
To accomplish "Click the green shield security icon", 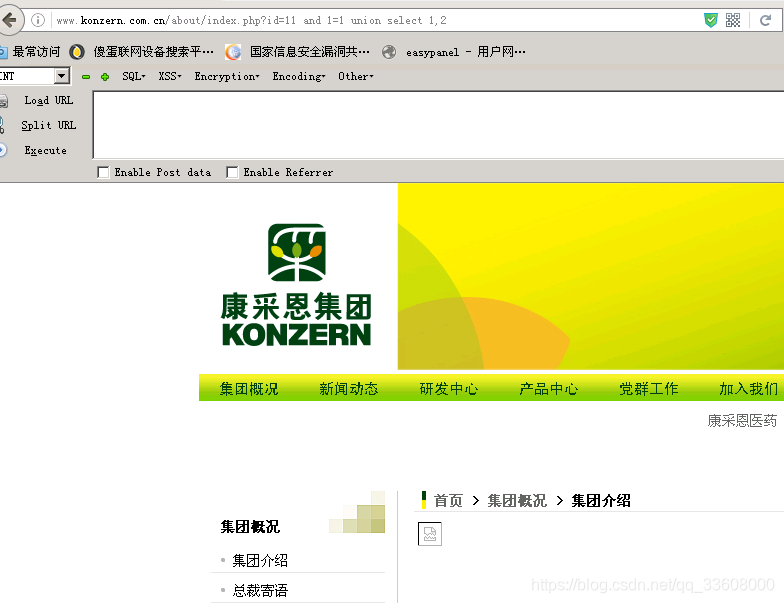I will (710, 20).
